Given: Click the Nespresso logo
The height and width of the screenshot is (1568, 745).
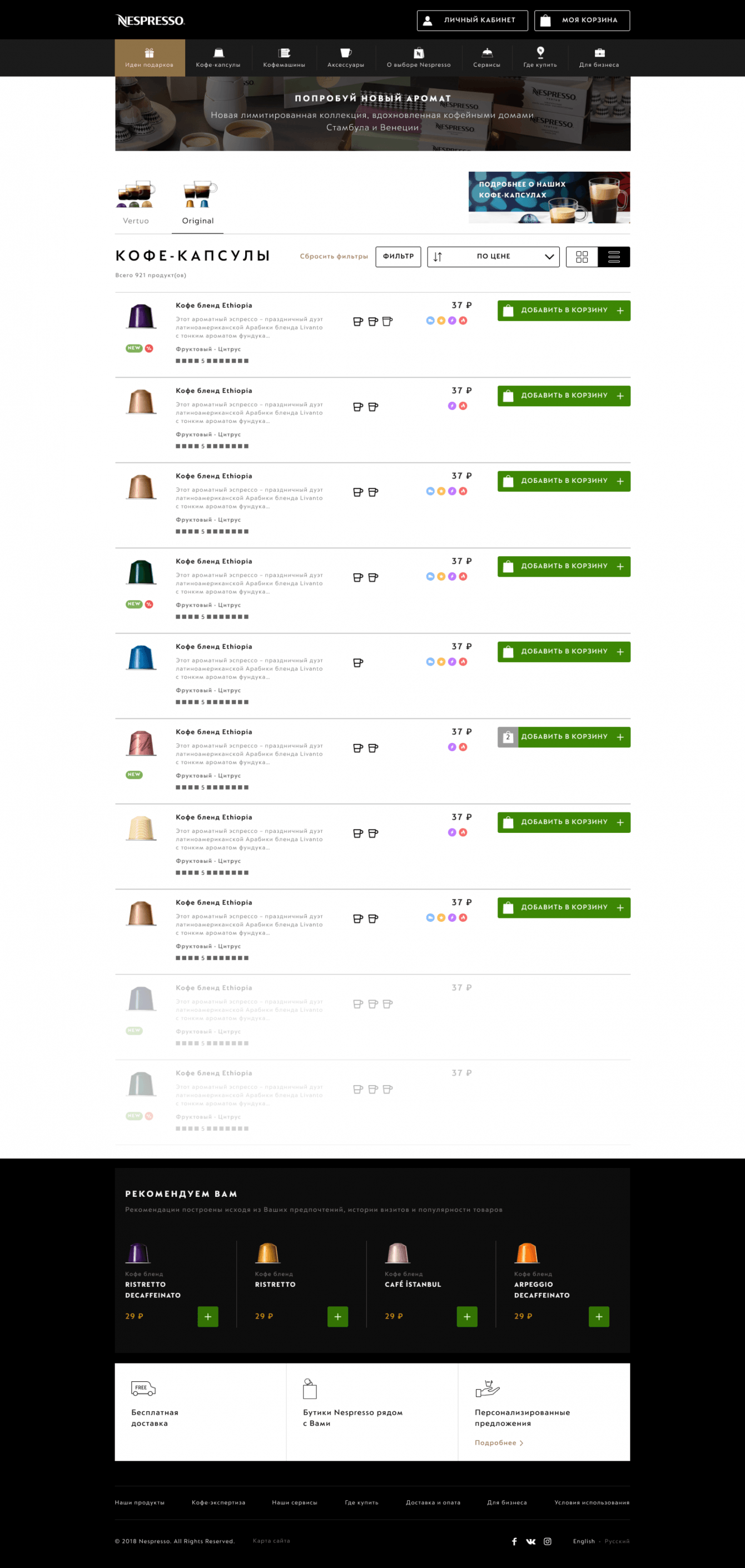Looking at the screenshot, I should point(150,21).
